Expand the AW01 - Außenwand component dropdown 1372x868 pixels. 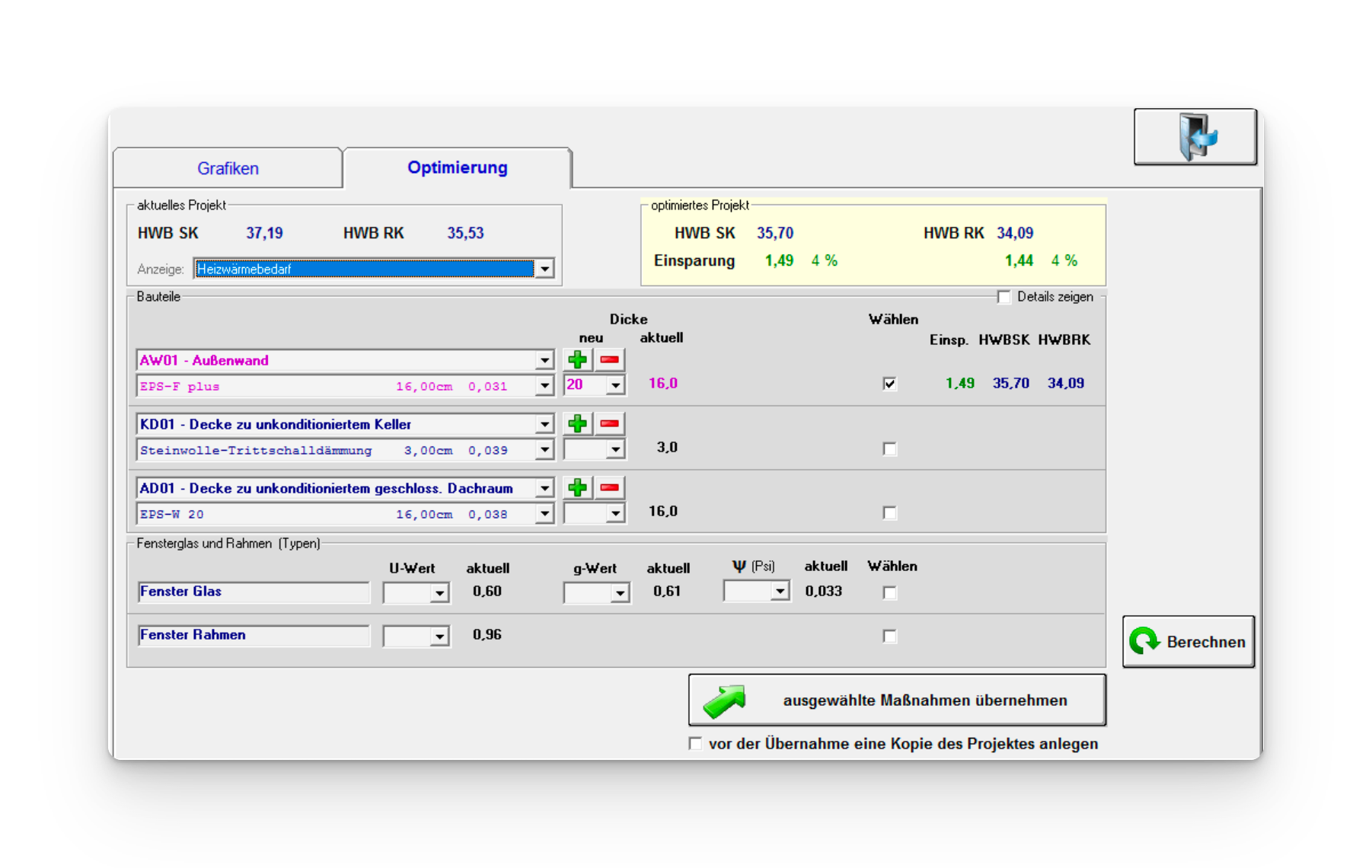544,360
